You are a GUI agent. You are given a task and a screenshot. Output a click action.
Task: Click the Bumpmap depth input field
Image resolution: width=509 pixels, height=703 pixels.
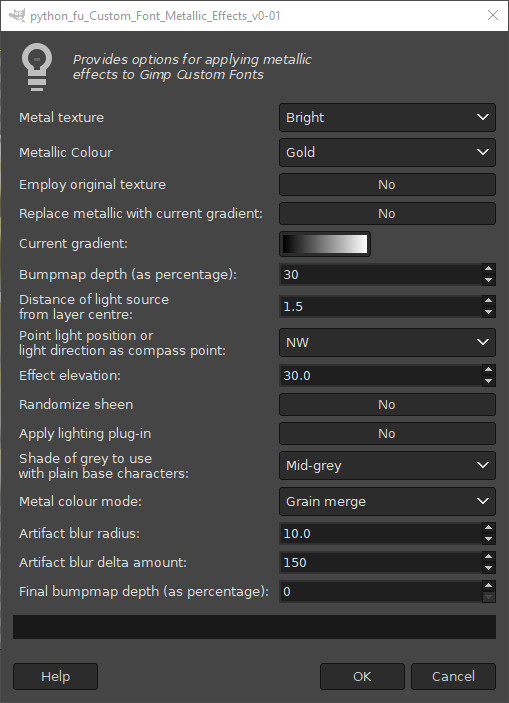(381, 274)
